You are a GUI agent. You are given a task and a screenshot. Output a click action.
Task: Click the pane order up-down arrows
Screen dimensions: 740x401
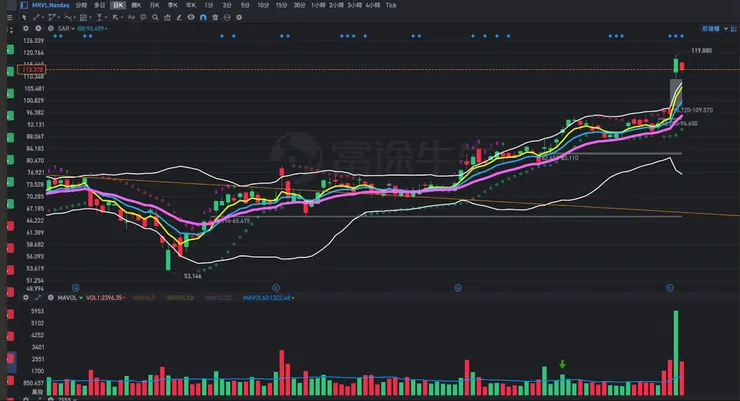tap(10, 29)
